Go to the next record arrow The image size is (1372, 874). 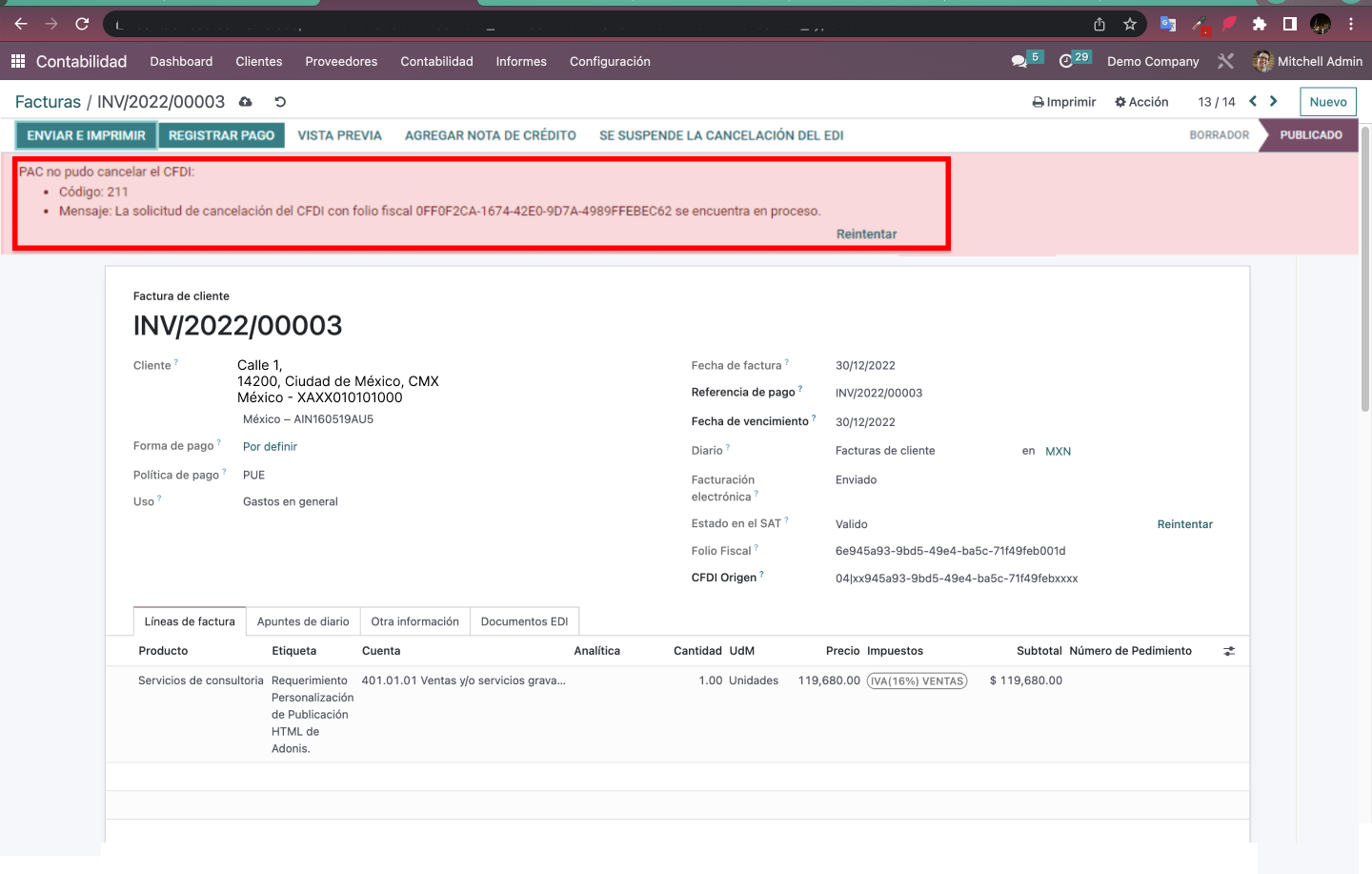[x=1273, y=101]
